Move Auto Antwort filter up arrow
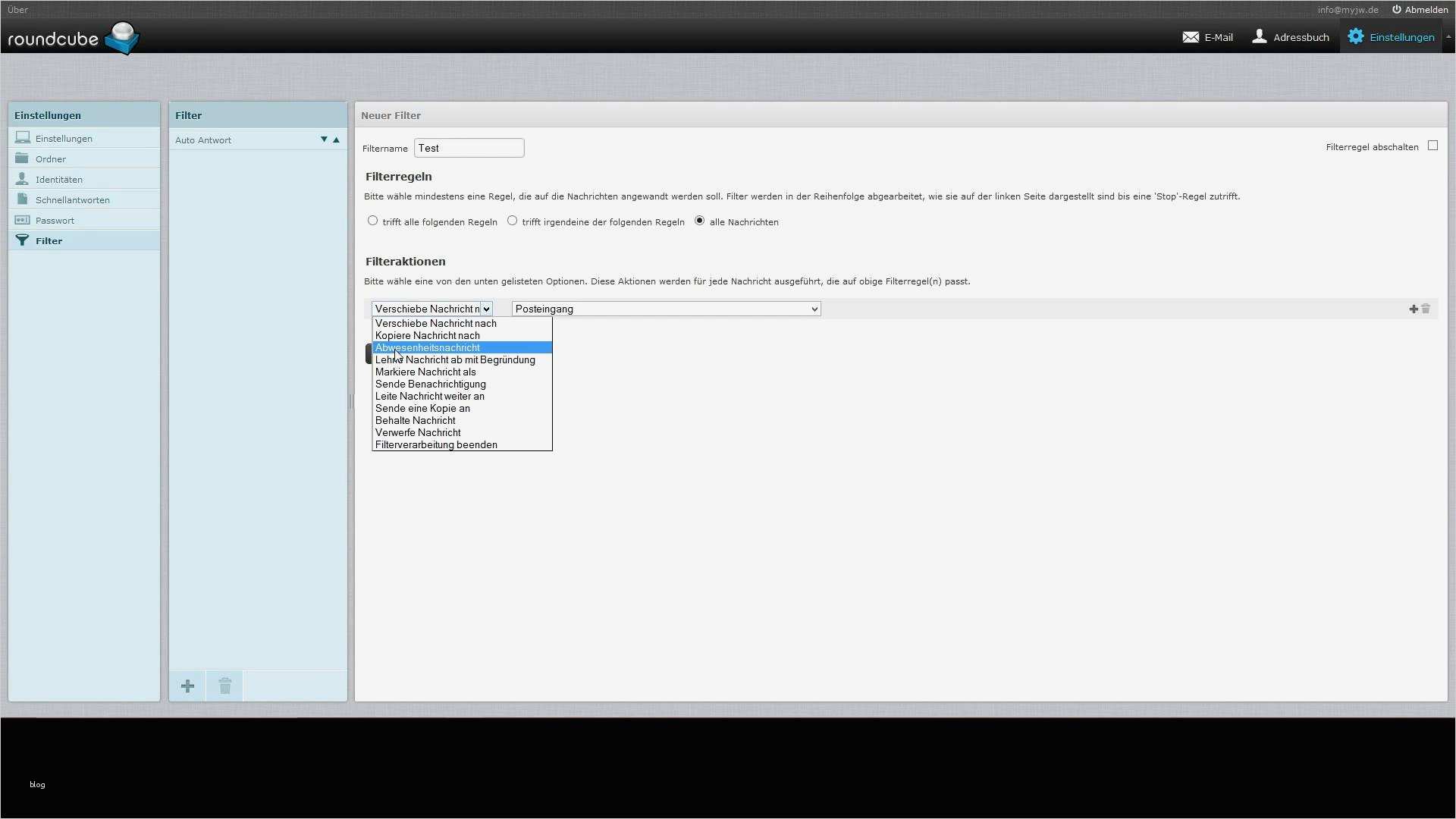This screenshot has width=1456, height=819. (336, 140)
